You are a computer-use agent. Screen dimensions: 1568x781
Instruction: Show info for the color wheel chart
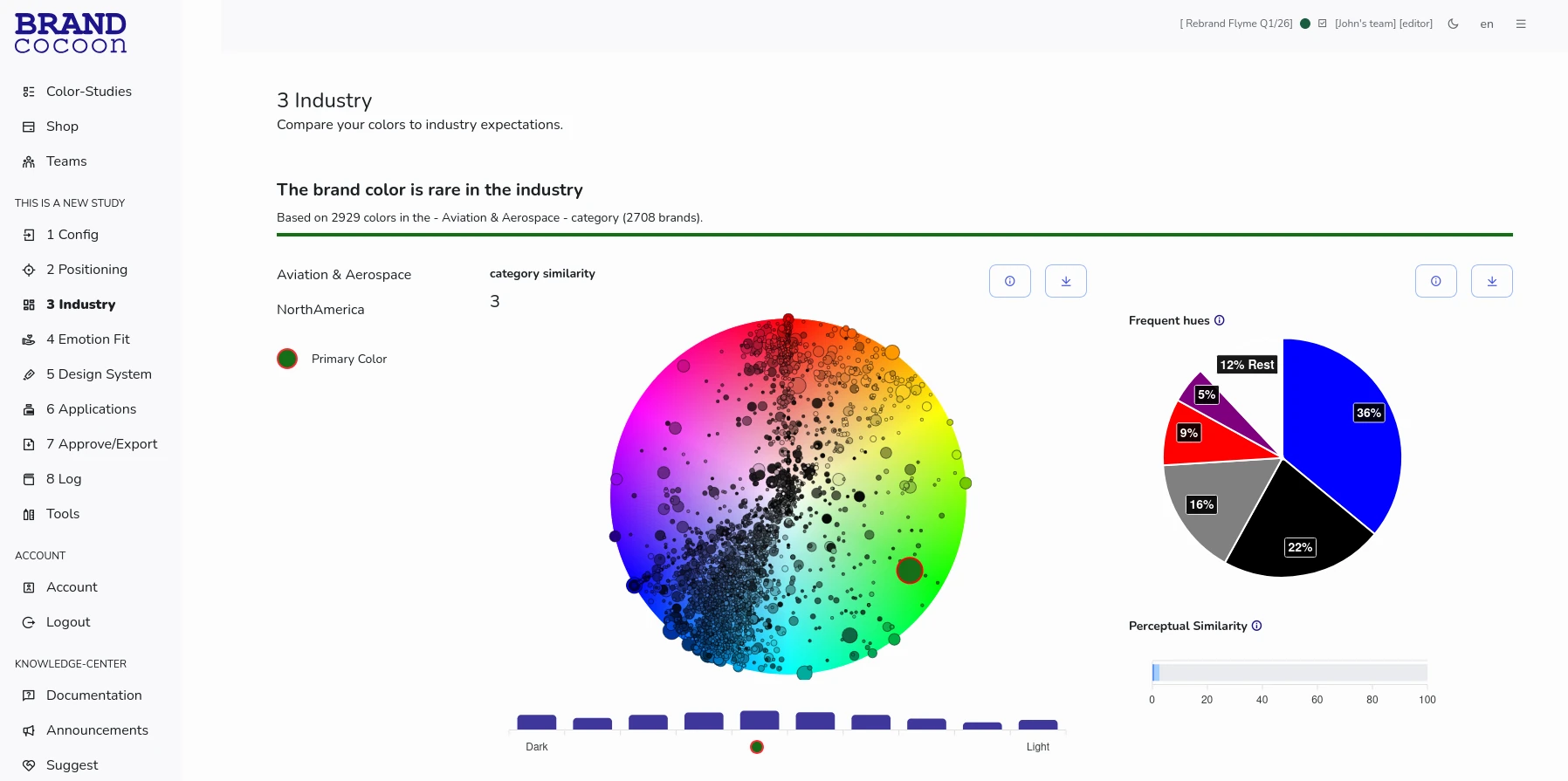[1010, 281]
